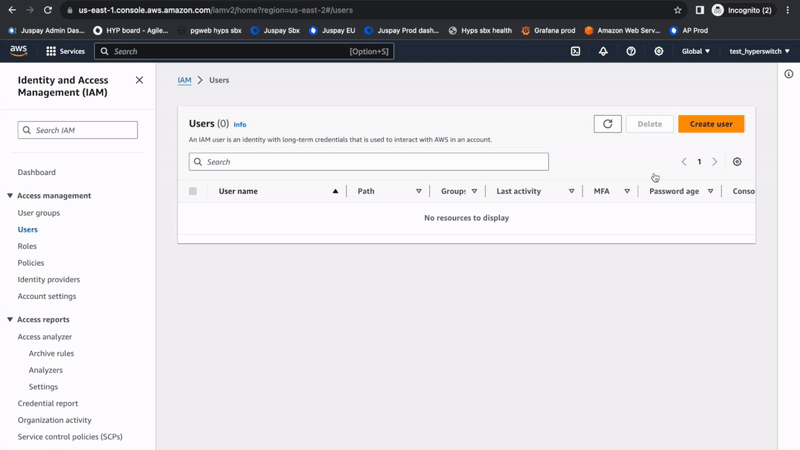Refresh the Users table

coord(607,124)
